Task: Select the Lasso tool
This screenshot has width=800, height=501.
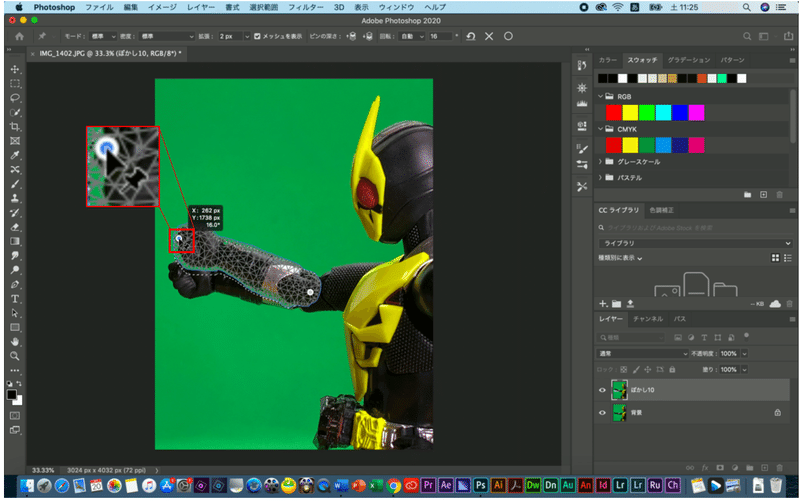Action: coord(15,98)
